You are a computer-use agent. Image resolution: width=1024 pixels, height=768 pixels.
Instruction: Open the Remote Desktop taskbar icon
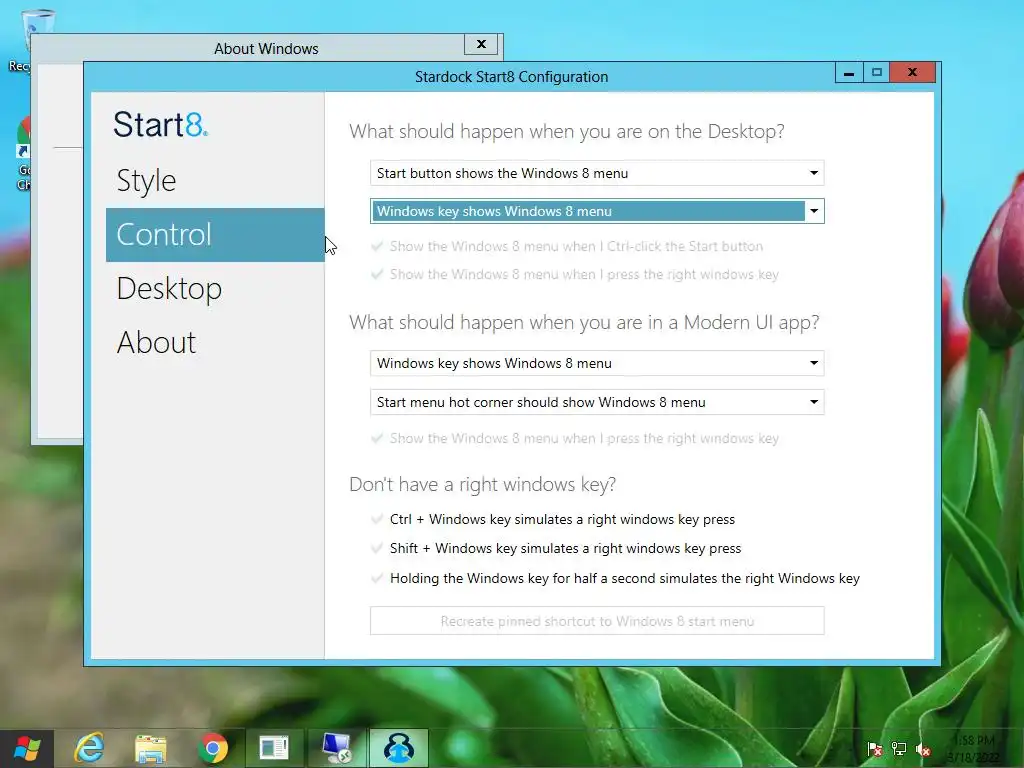[x=336, y=748]
